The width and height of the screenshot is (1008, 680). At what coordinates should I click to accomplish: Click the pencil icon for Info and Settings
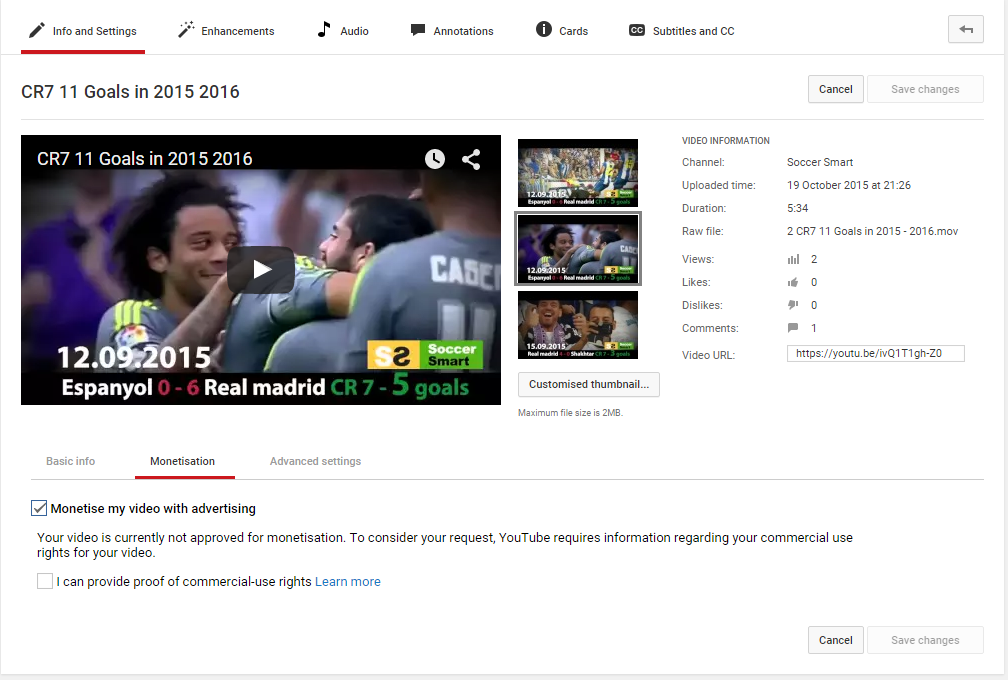click(37, 30)
